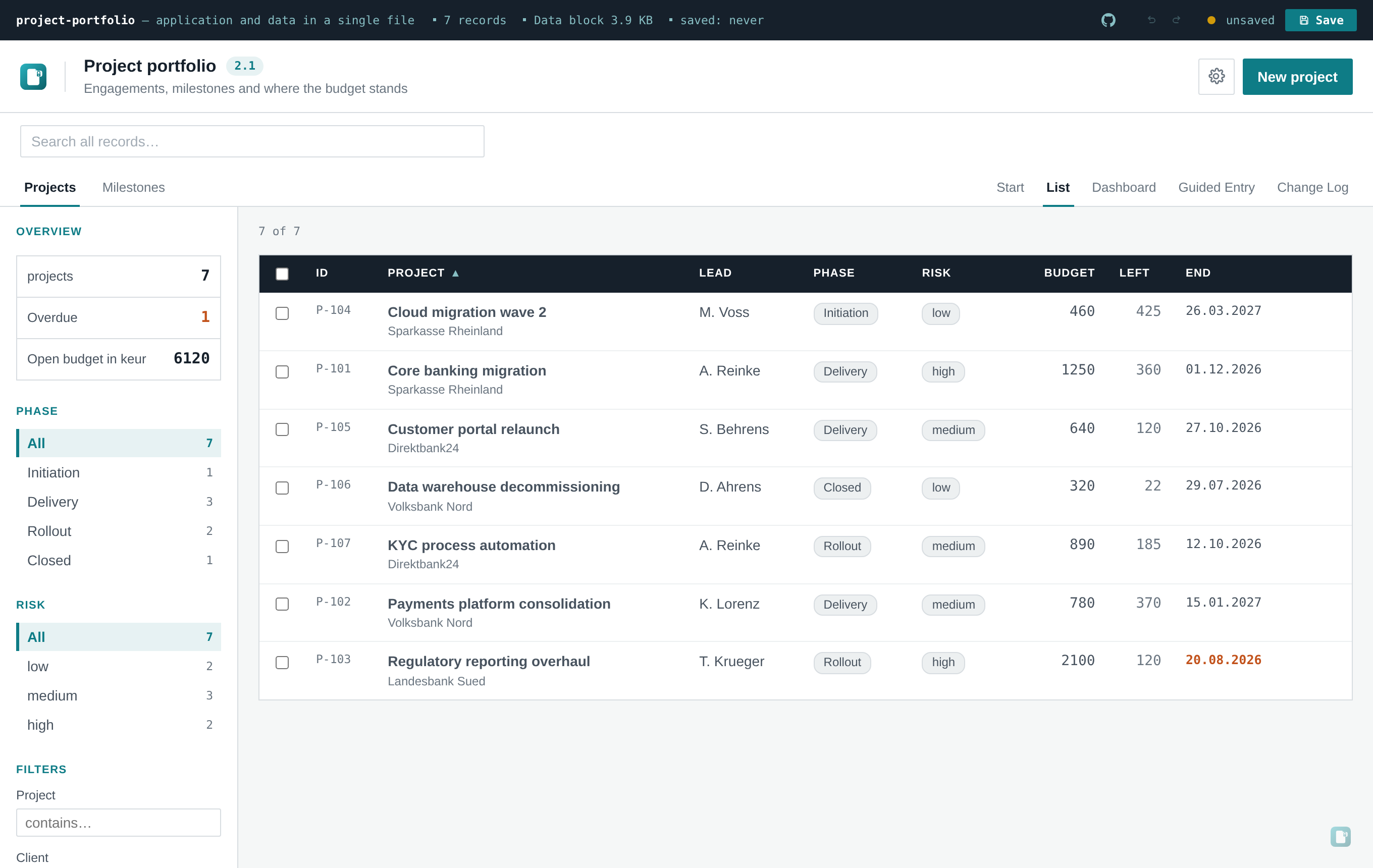
Task: Select All under the RISK filter
Action: click(119, 636)
